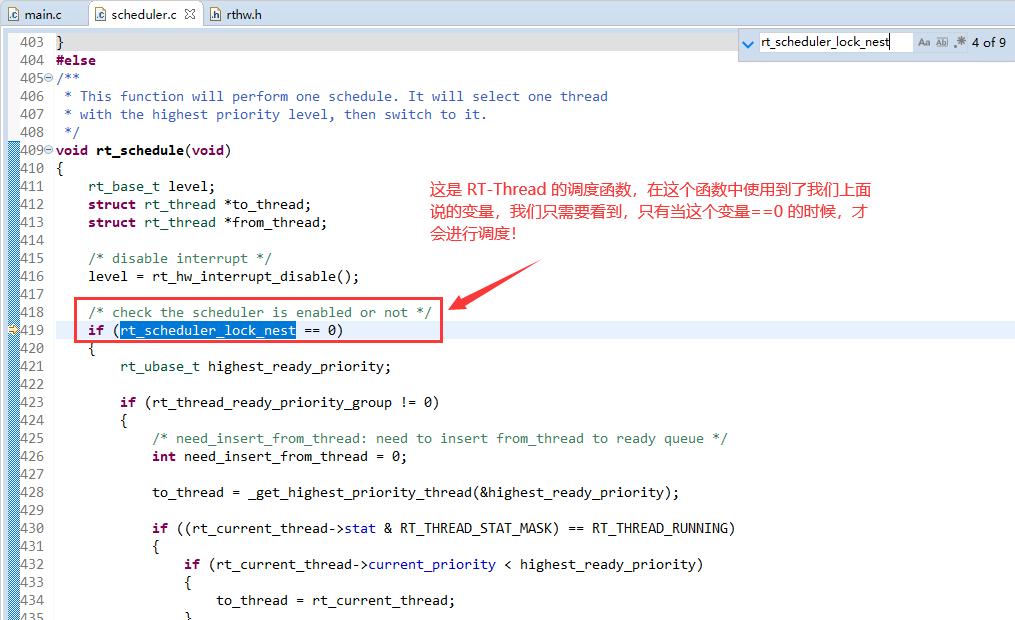The image size is (1015, 620).
Task: Click the .c file icon on the scheduler.c tab
Action: (x=100, y=14)
